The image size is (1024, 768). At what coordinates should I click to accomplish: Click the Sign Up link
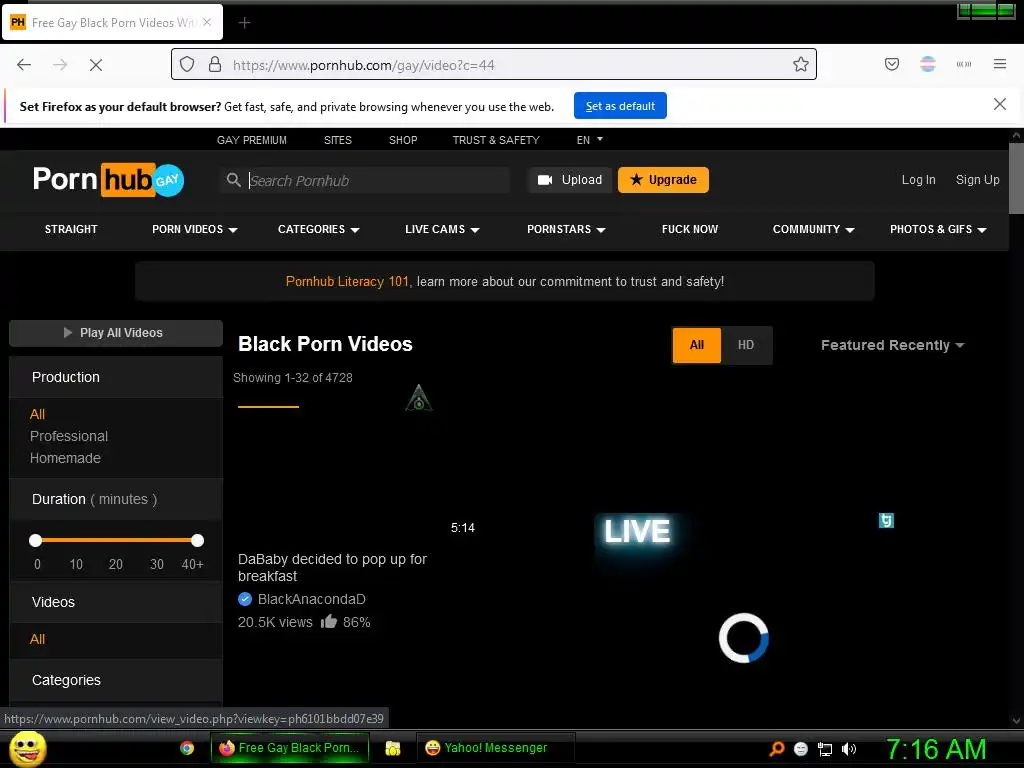tap(977, 180)
